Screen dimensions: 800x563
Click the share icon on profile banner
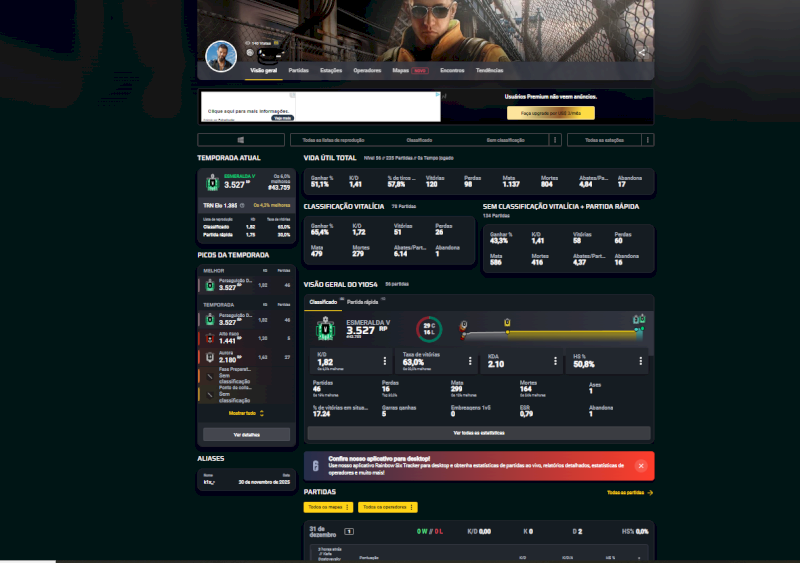(x=642, y=52)
